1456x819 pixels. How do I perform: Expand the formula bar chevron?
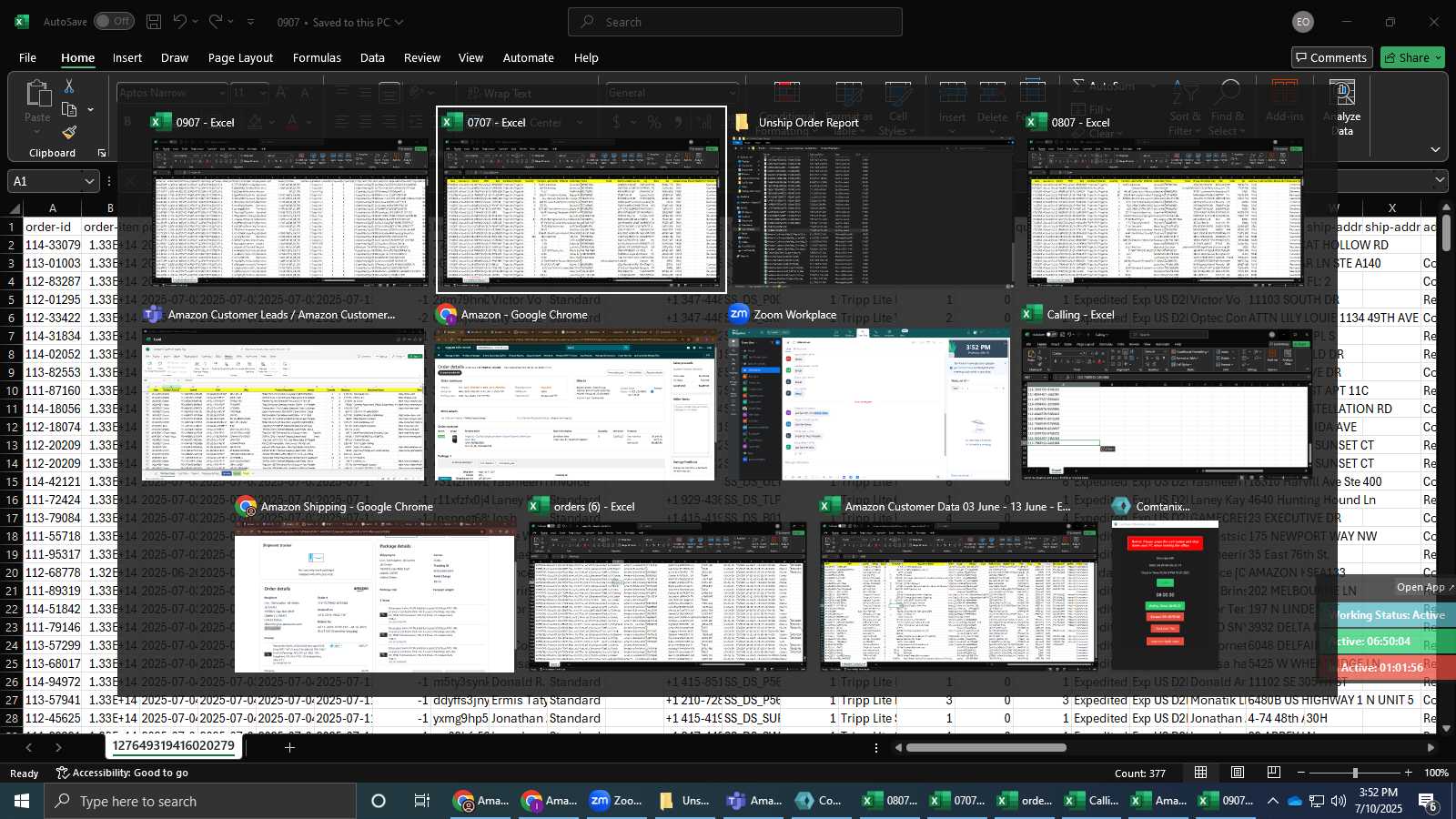pyautogui.click(x=1441, y=180)
